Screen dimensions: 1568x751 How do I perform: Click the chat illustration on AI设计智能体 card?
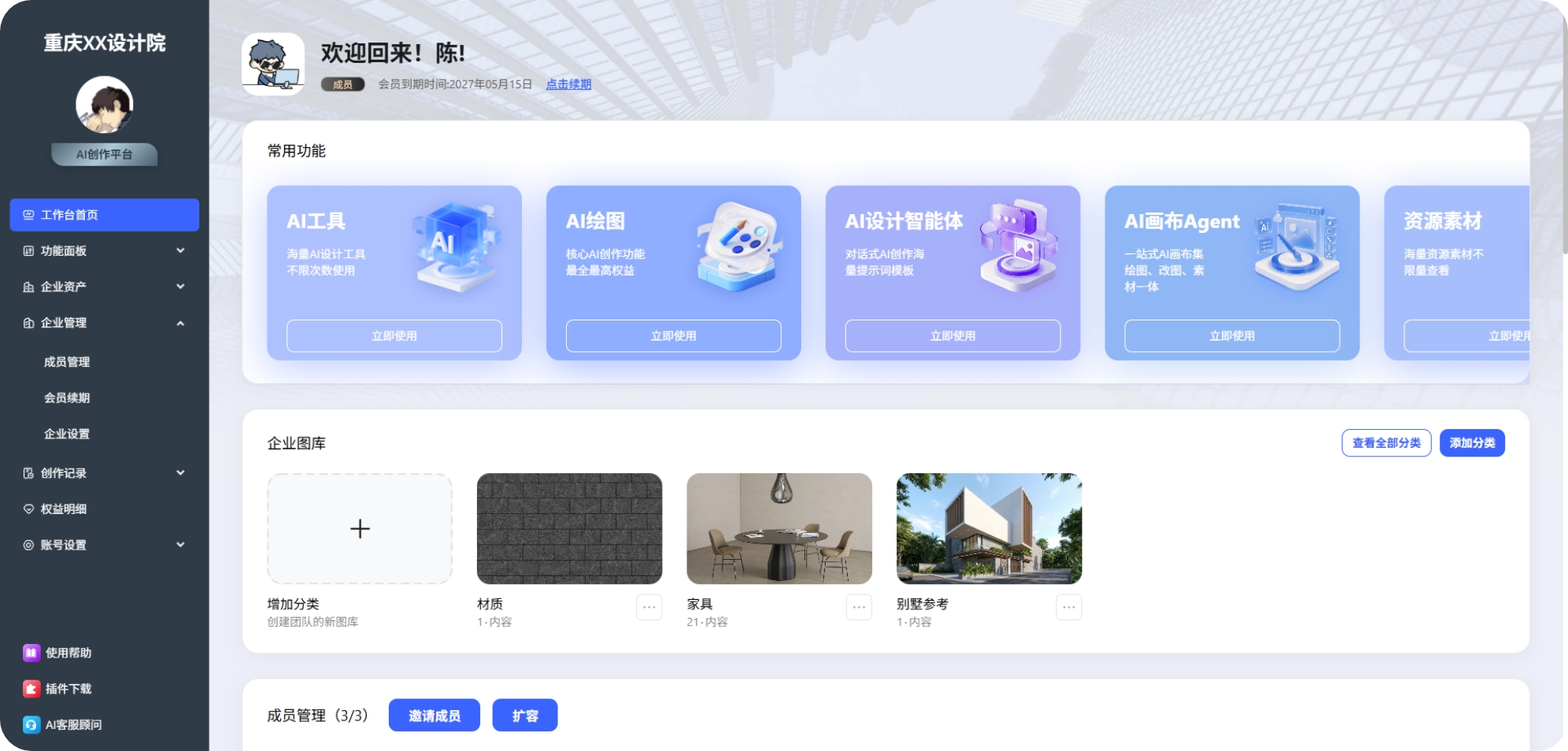(1018, 246)
